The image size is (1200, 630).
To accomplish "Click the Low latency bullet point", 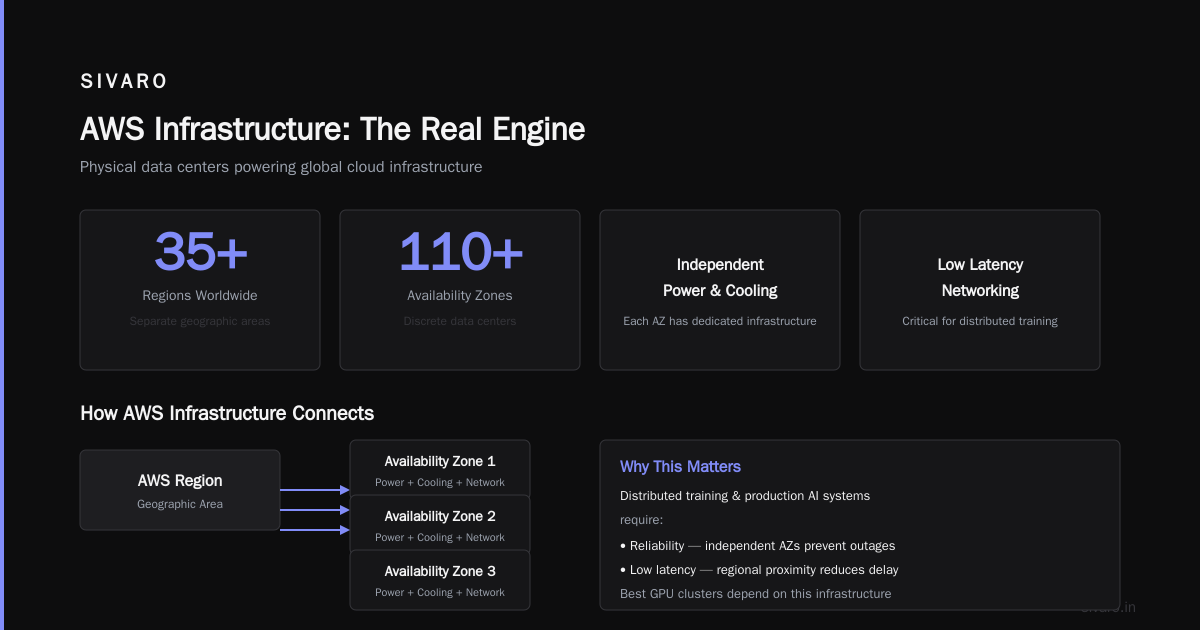I will tap(759, 570).
